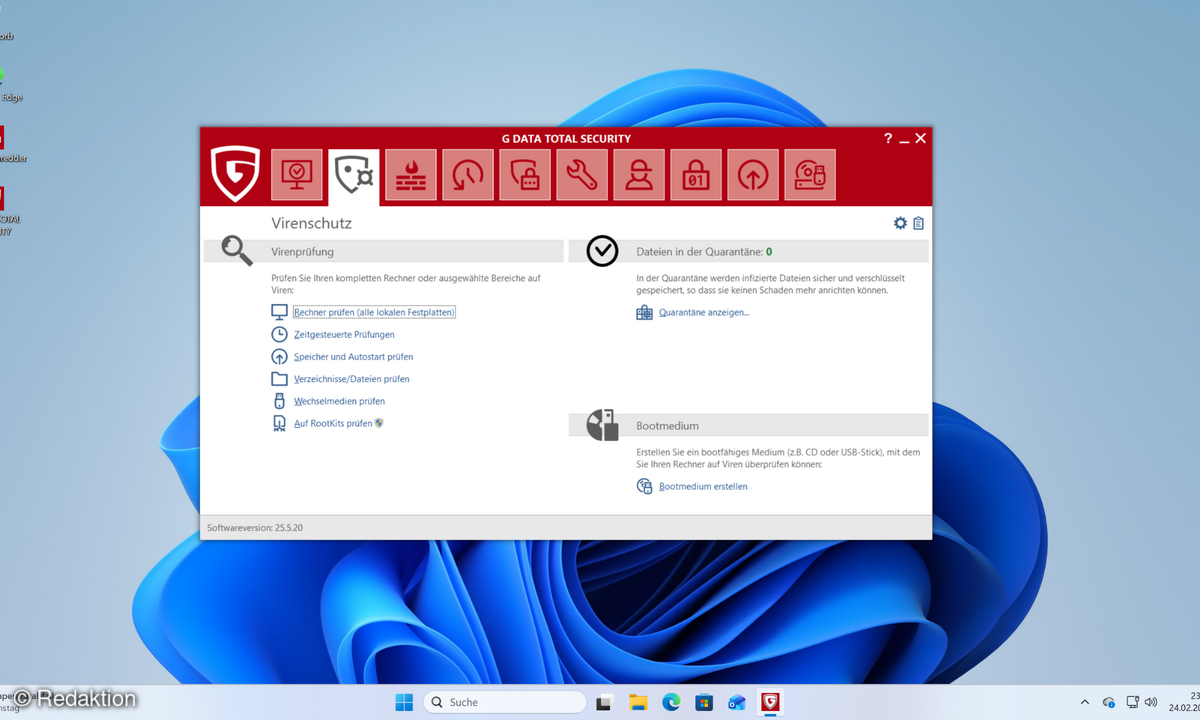Open the help question mark menu
This screenshot has width=1200, height=720.
point(887,138)
